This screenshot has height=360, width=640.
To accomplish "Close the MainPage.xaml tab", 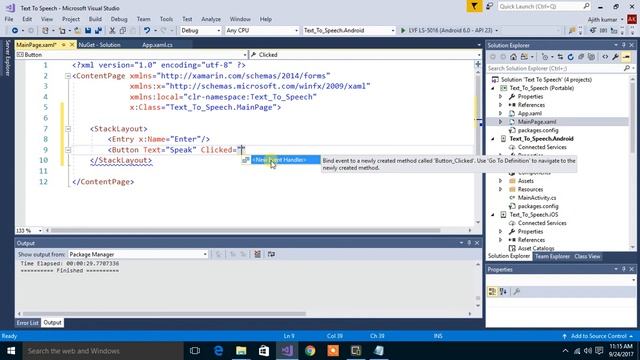I will [x=72, y=44].
